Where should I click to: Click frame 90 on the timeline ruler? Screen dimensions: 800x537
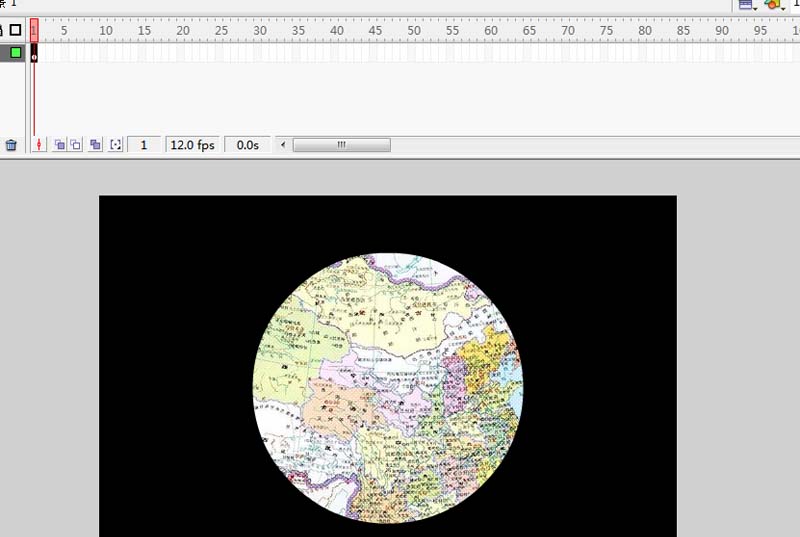click(722, 31)
